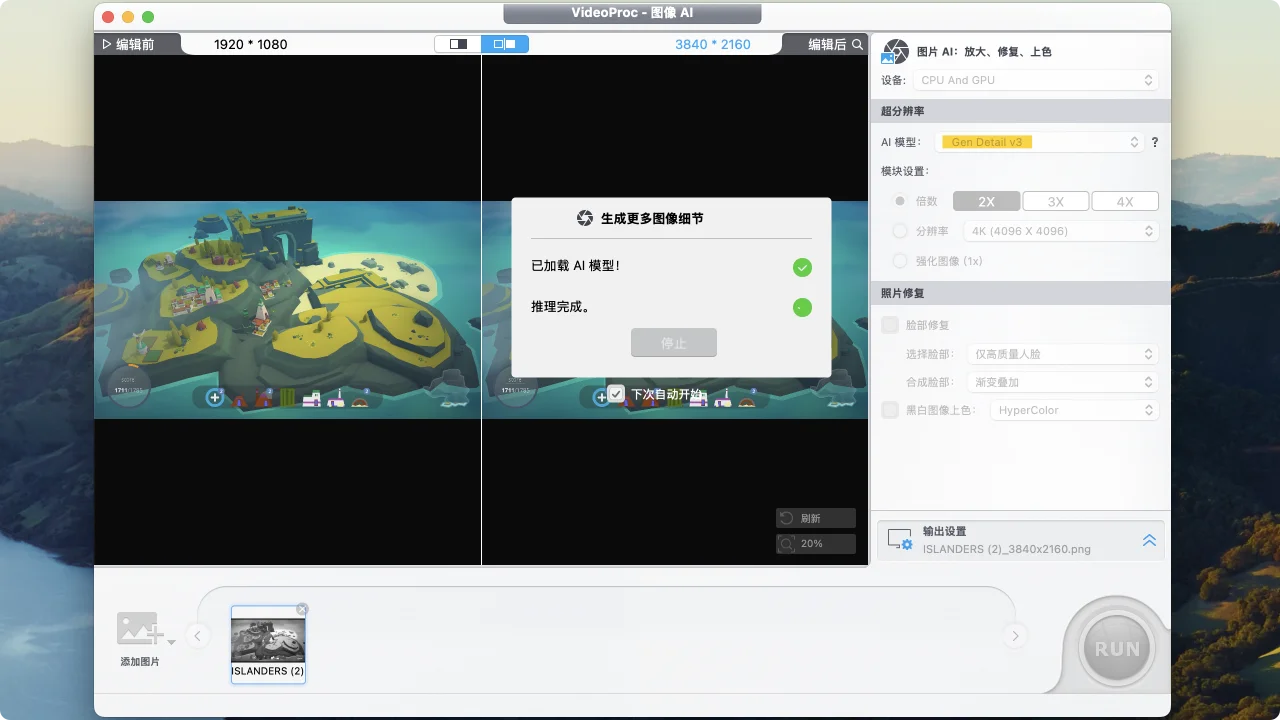This screenshot has height=720, width=1280.
Task: Click the large RUN button
Action: pyautogui.click(x=1117, y=648)
